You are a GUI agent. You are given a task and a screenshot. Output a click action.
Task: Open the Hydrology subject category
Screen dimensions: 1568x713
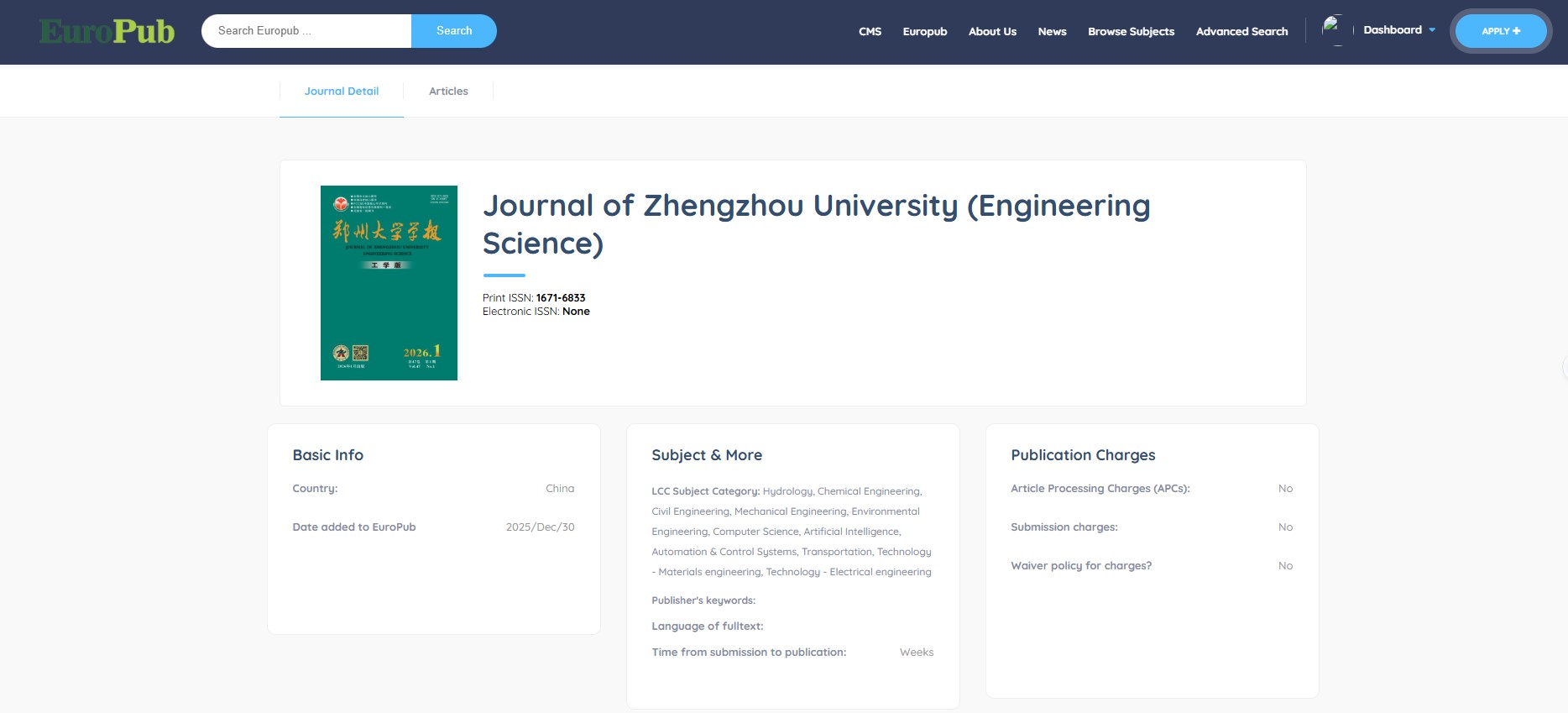pyautogui.click(x=787, y=491)
